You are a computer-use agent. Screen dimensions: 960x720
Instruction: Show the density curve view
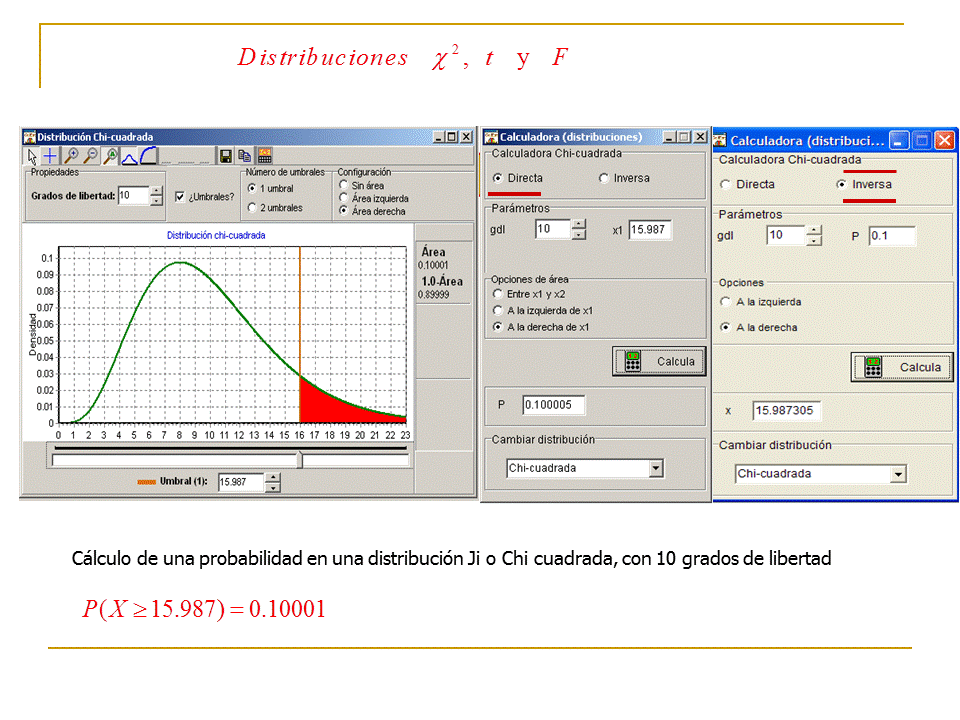pyautogui.click(x=129, y=156)
